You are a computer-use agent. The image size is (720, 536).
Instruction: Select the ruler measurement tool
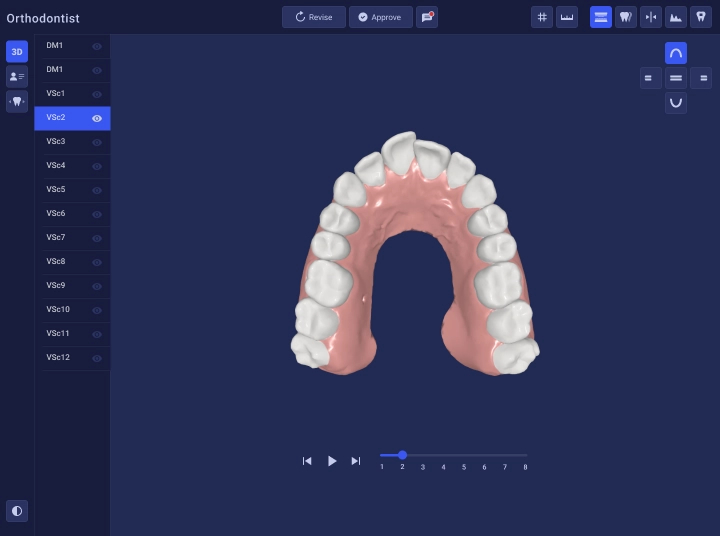567,17
